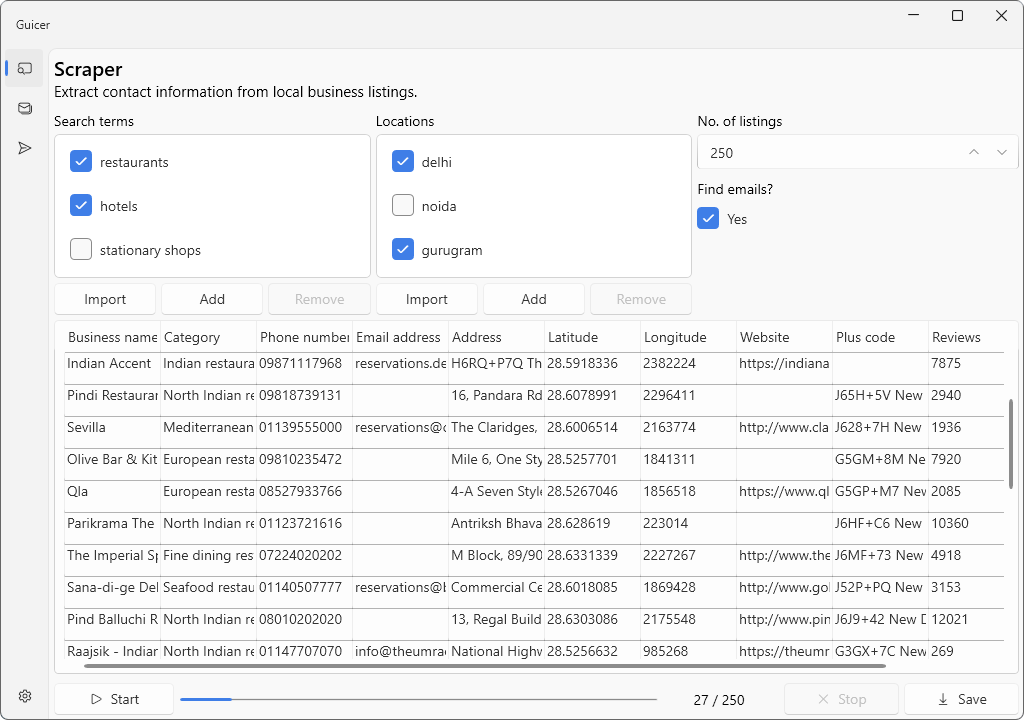Open the mail icon page in the sidebar
This screenshot has height=720, width=1024.
point(25,108)
